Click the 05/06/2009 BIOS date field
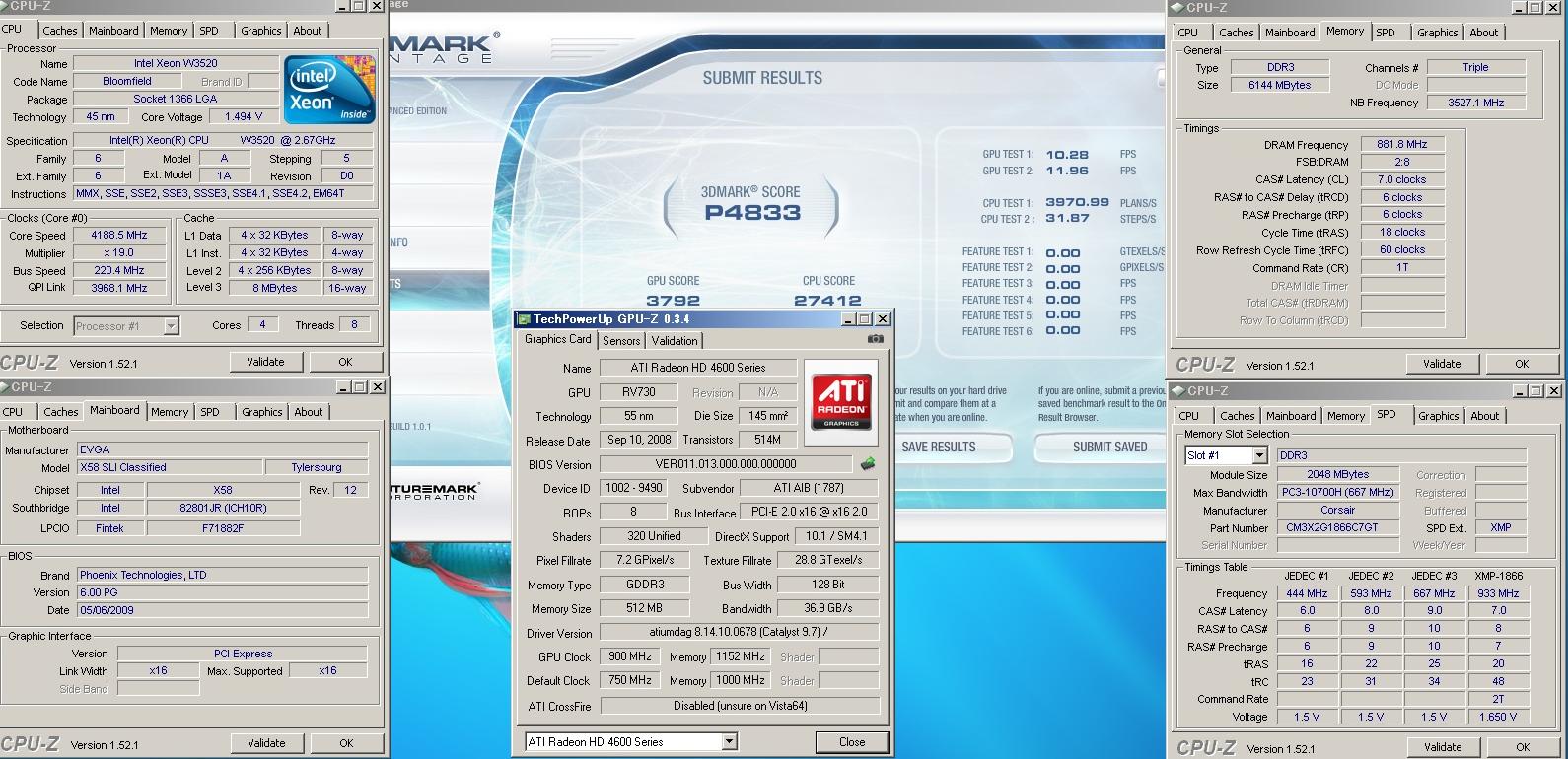1568x759 pixels. pos(222,610)
